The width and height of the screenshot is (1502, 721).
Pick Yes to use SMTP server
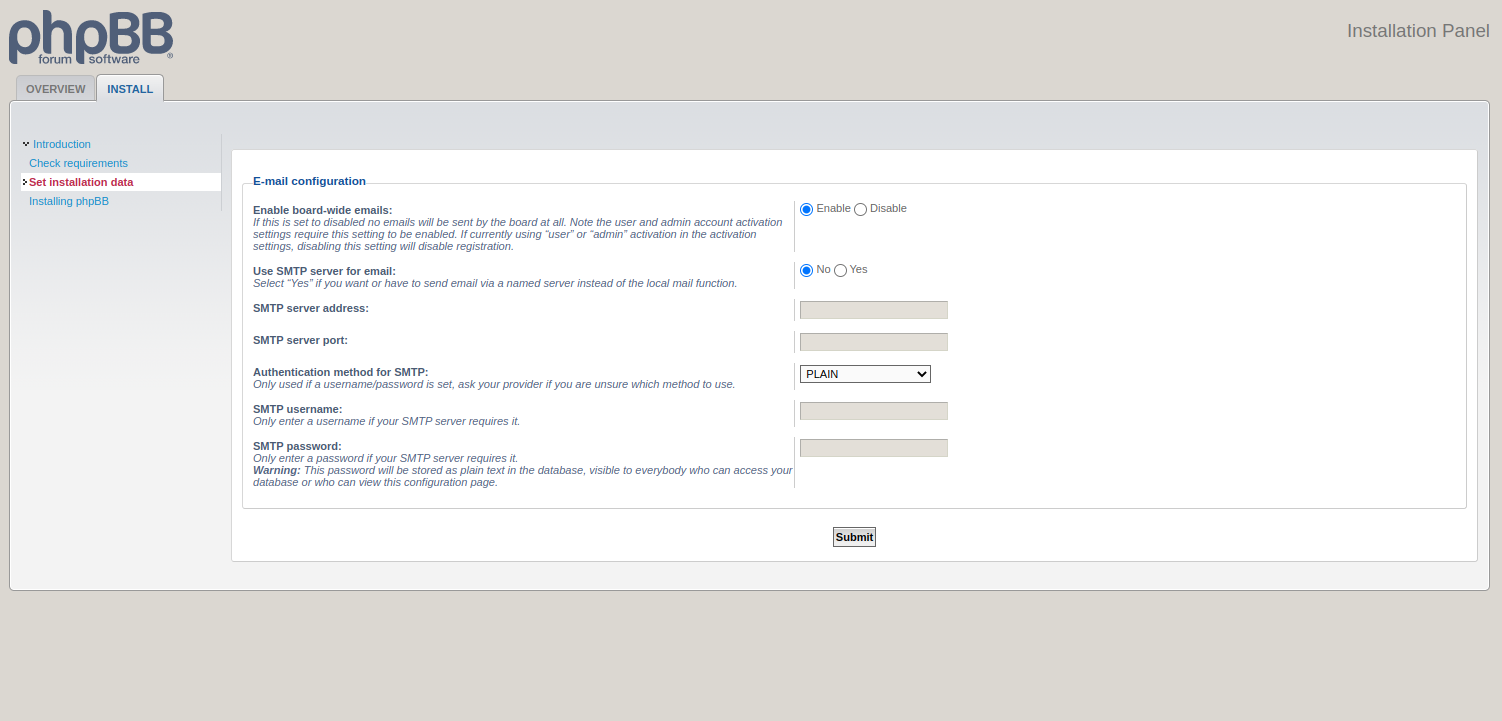click(840, 270)
